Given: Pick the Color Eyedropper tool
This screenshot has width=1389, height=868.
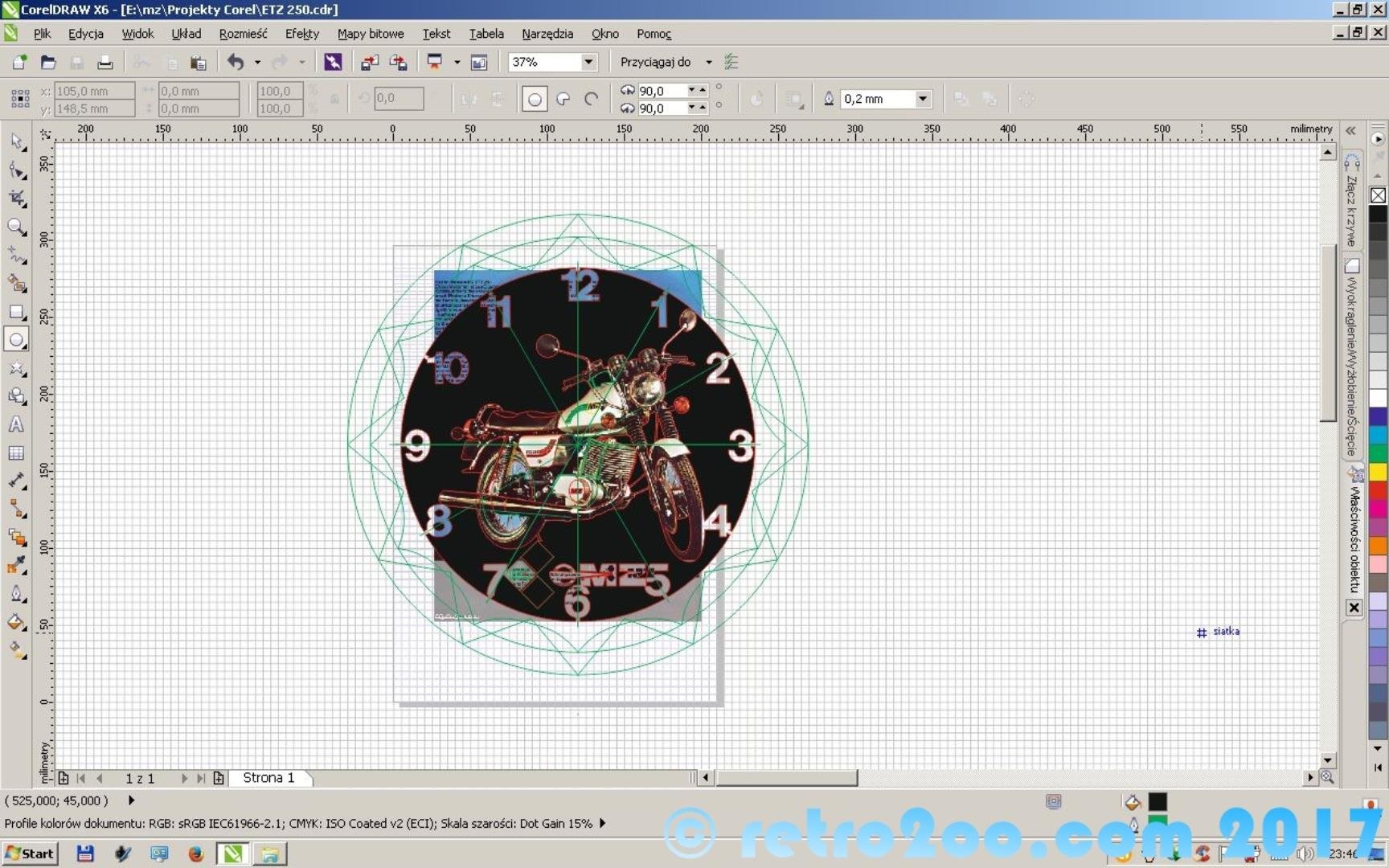Looking at the screenshot, I should pyautogui.click(x=16, y=566).
